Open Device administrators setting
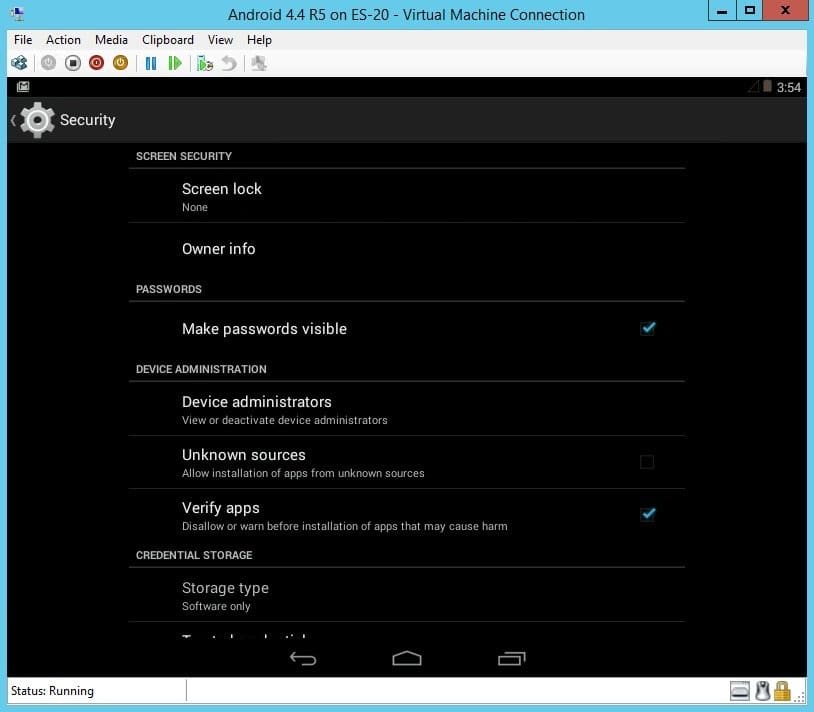Image resolution: width=814 pixels, height=712 pixels. [406, 409]
